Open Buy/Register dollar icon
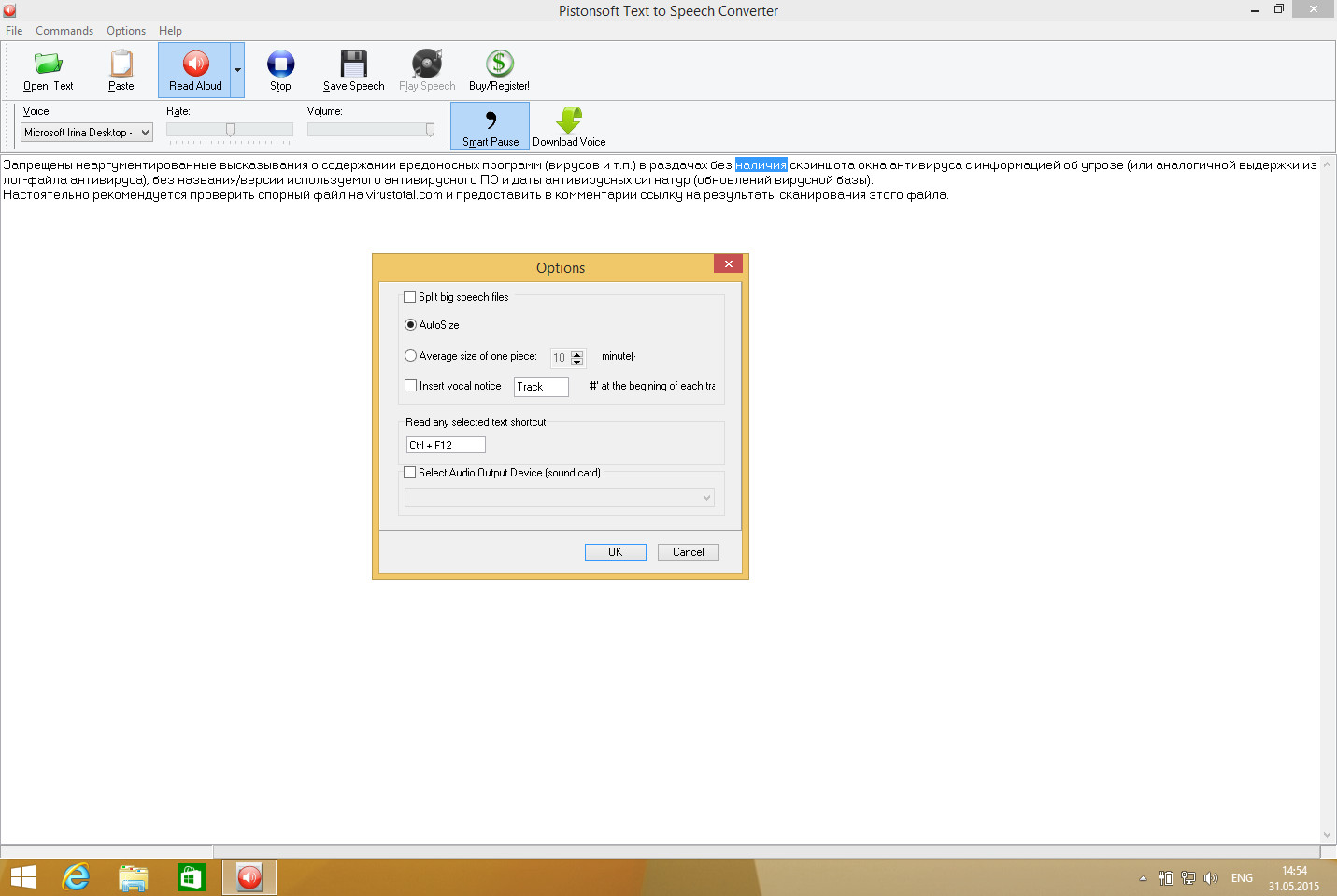 500,64
